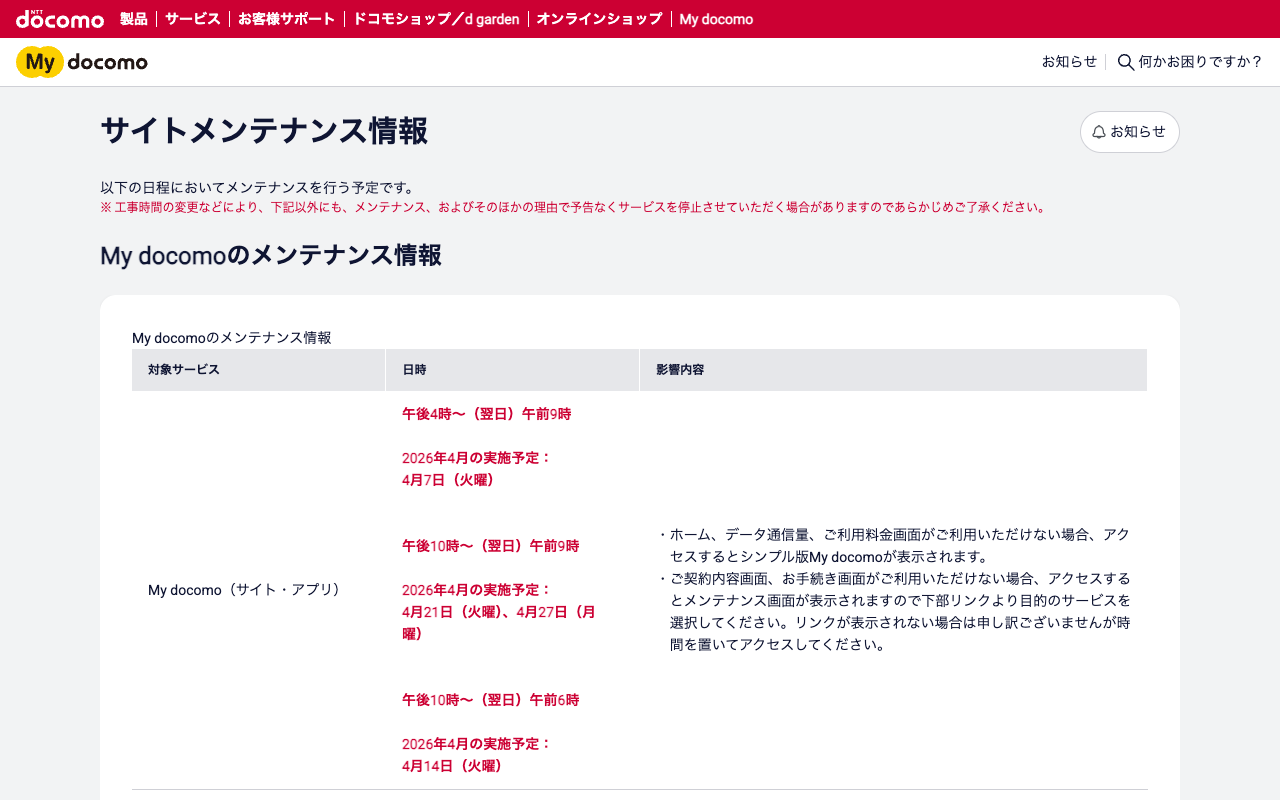The image size is (1280, 800).
Task: Click the ホーム、データ通信量 bullet text
Action: (x=893, y=546)
